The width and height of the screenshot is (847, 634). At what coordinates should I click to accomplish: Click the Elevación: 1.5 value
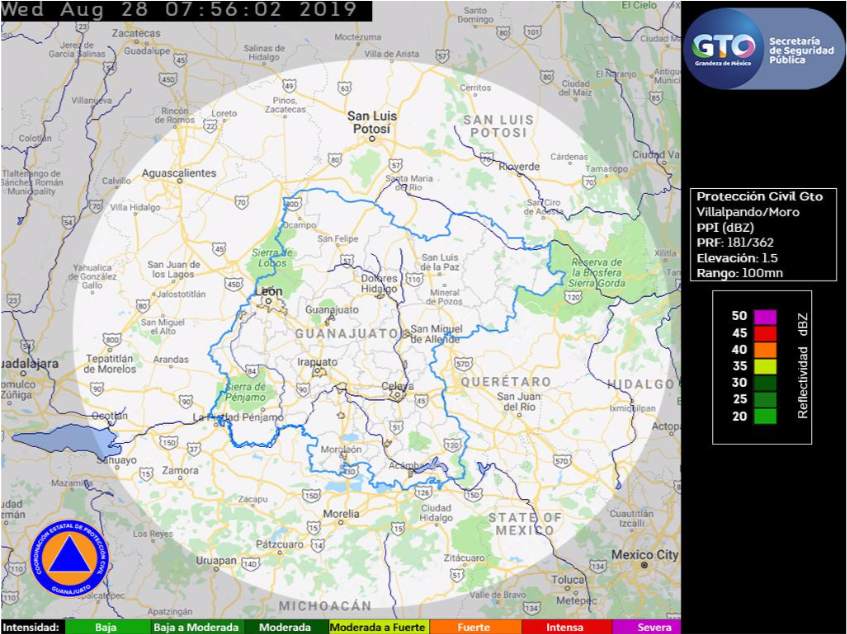point(737,258)
